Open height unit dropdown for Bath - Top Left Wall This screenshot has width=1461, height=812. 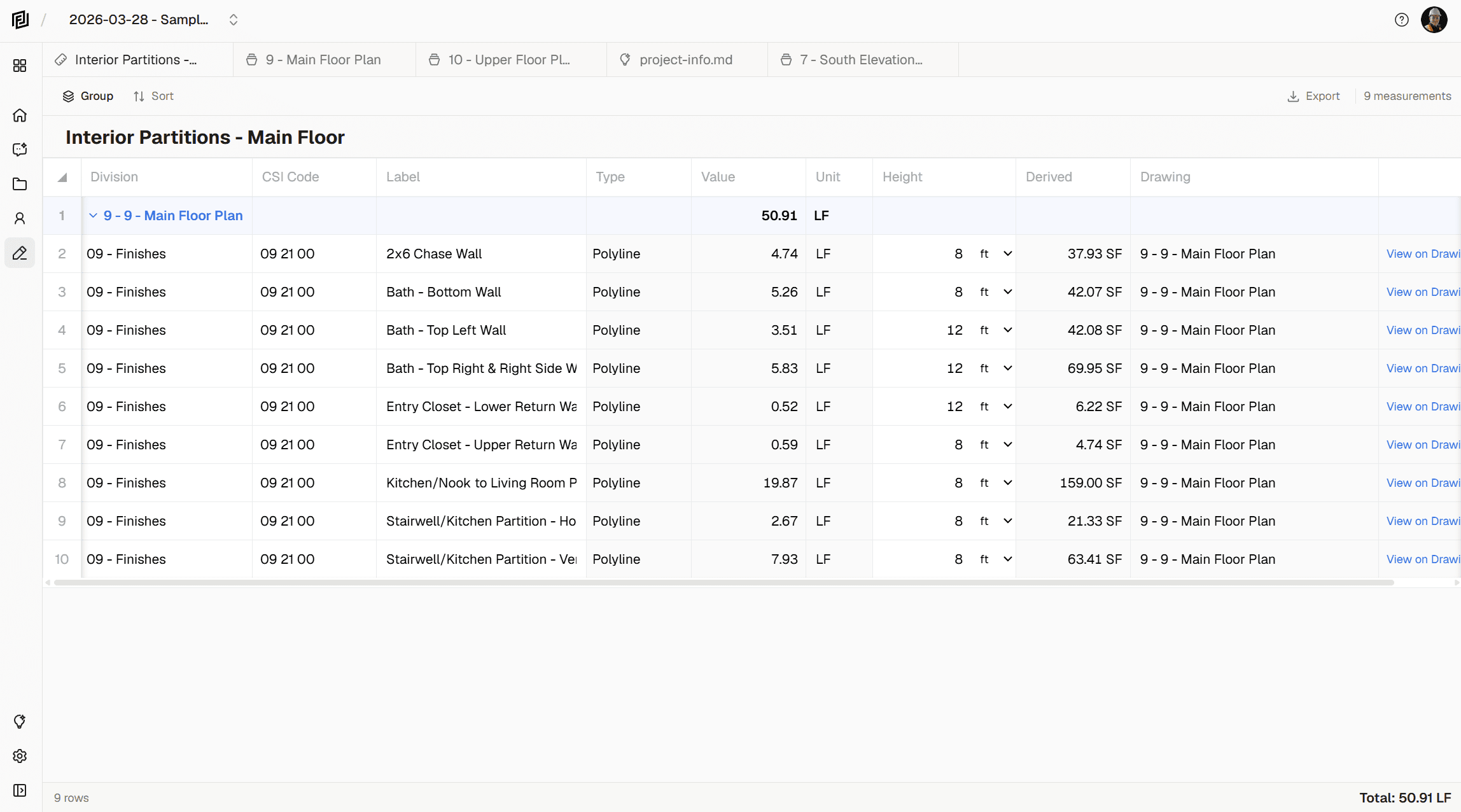tap(1007, 330)
